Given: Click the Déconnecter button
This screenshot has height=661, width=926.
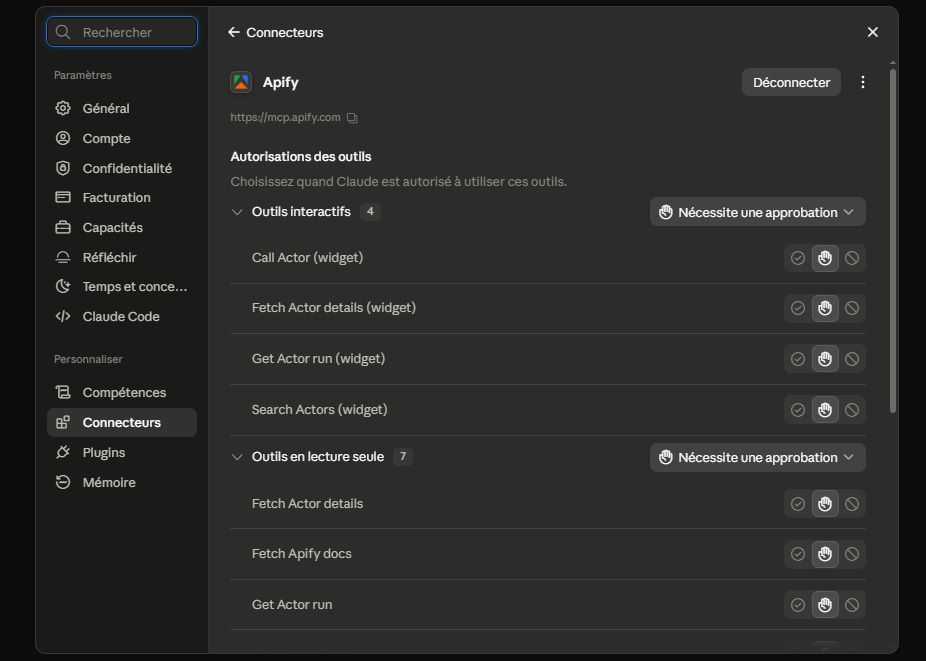Looking at the screenshot, I should [x=791, y=82].
